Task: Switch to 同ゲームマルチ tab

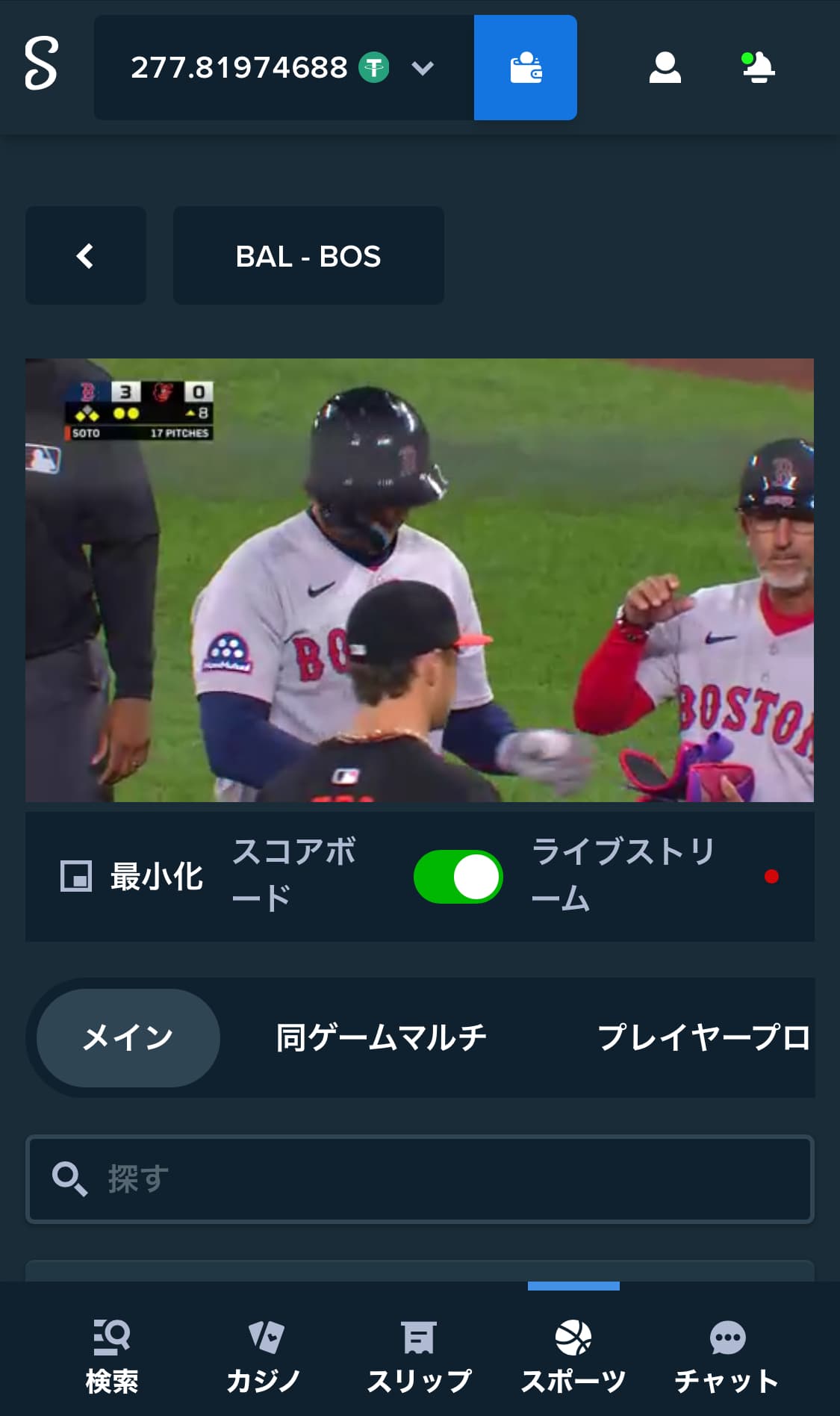Action: 382,1037
